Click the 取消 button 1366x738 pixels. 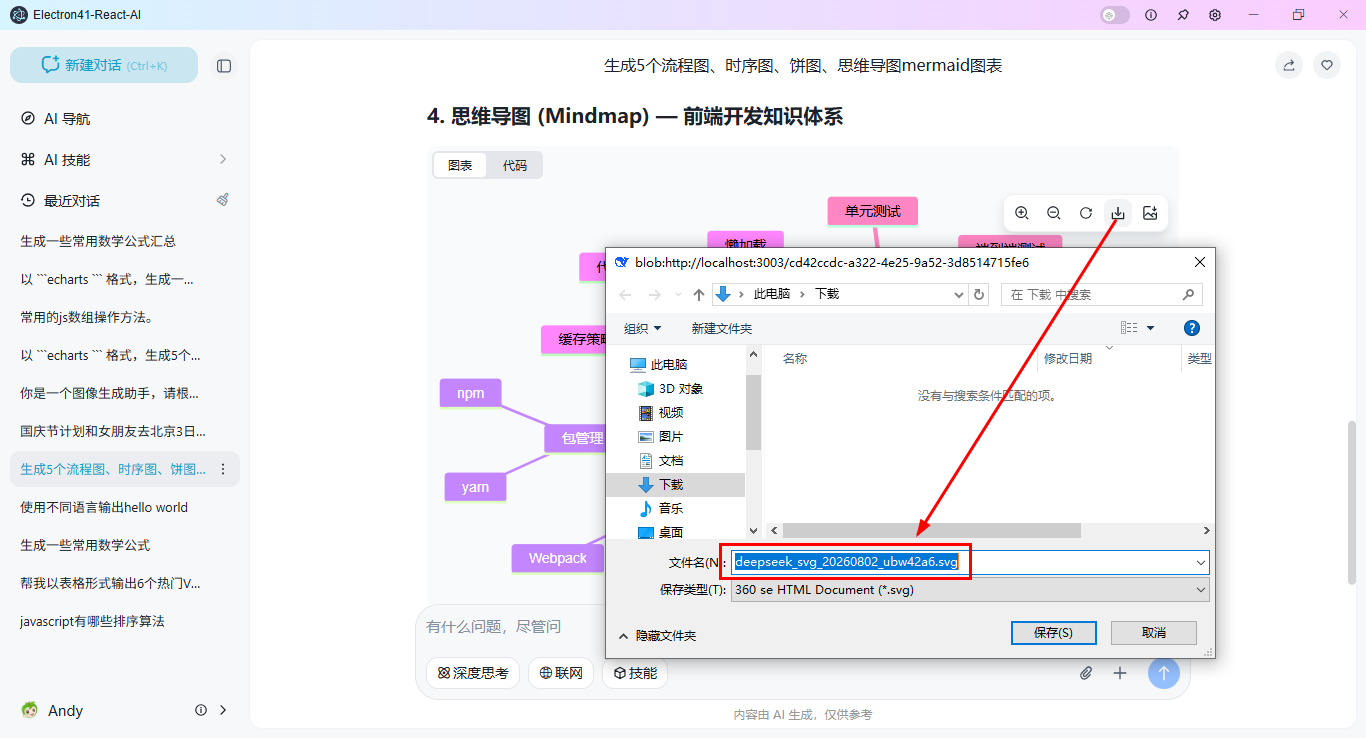point(1153,633)
